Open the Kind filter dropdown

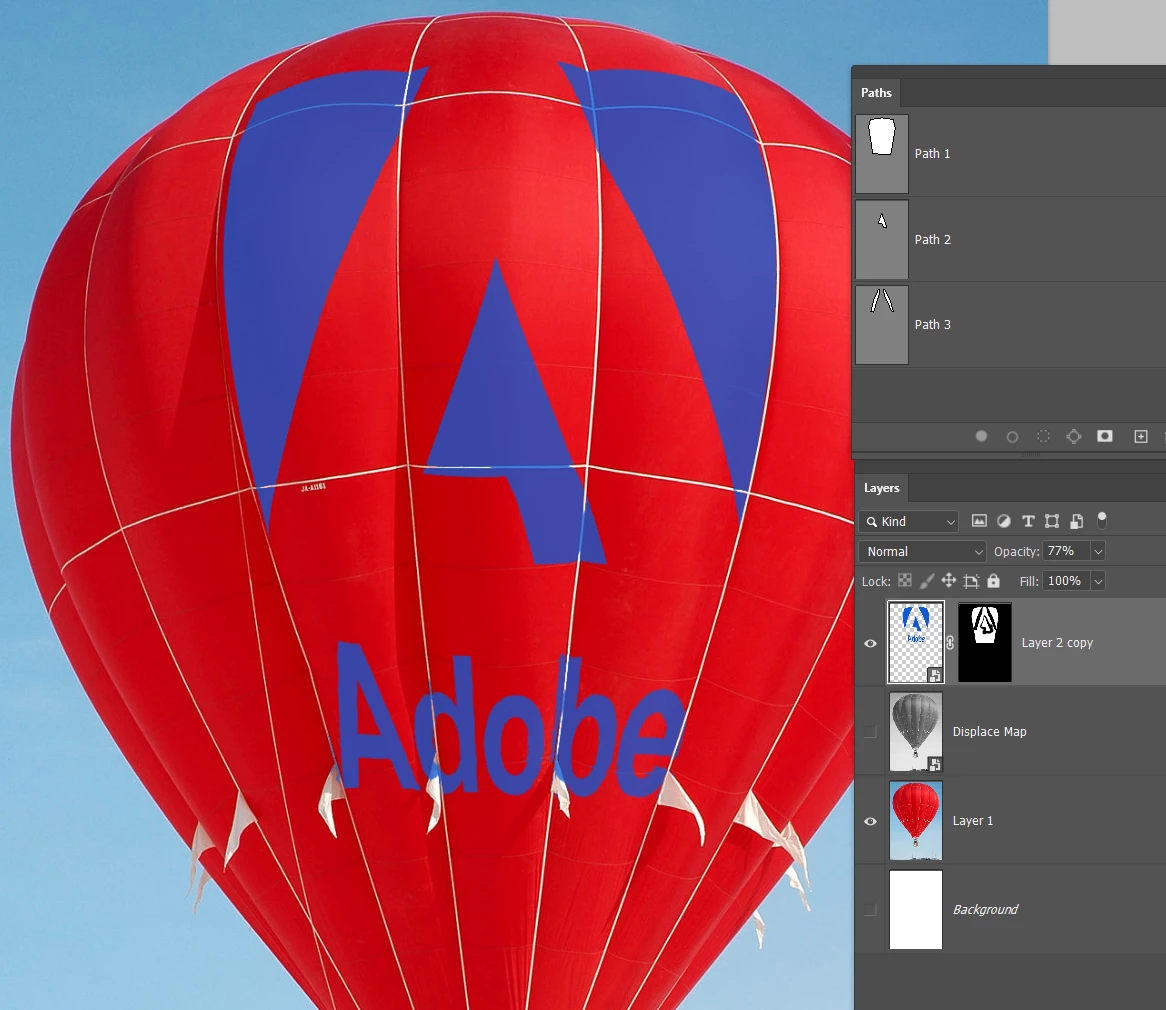click(x=908, y=521)
